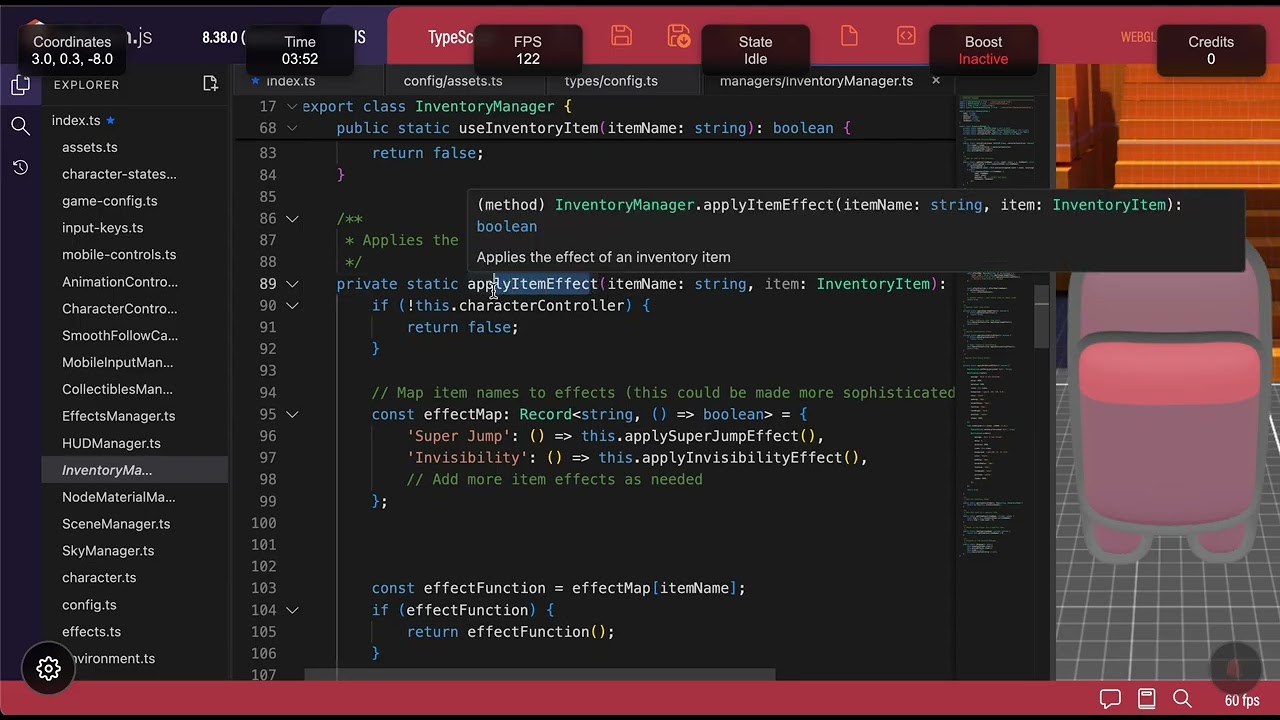The width and height of the screenshot is (1280, 720).
Task: Switch to the config/assets.ts tab
Action: click(453, 81)
